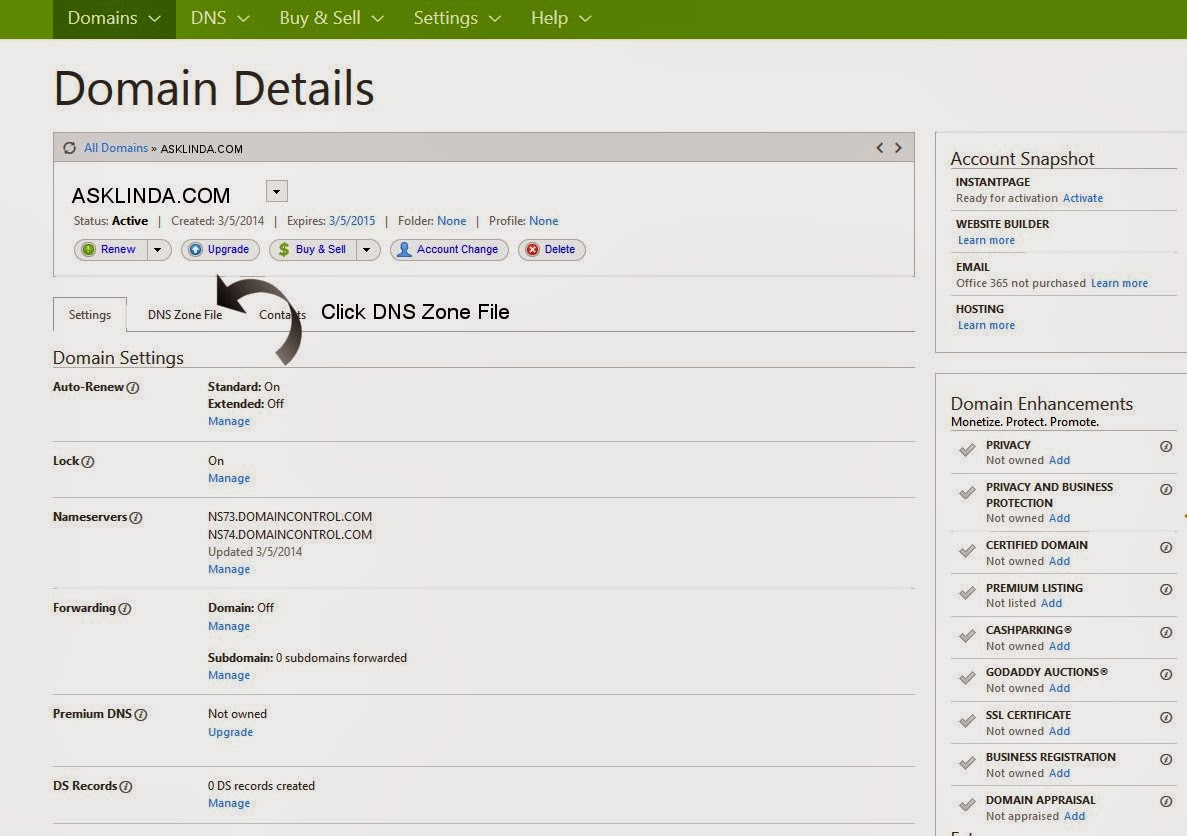1187x836 pixels.
Task: Select NS74.DOMAINCONTROL.COM nameserver text
Action: point(290,535)
